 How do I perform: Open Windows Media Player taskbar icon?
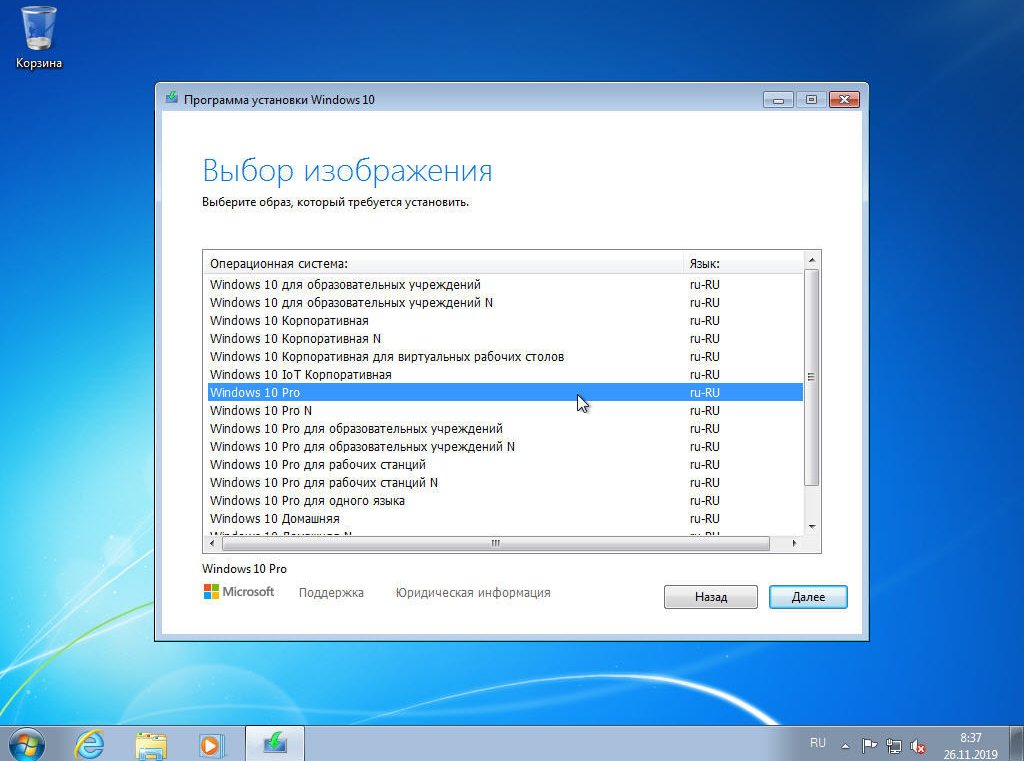pos(211,745)
